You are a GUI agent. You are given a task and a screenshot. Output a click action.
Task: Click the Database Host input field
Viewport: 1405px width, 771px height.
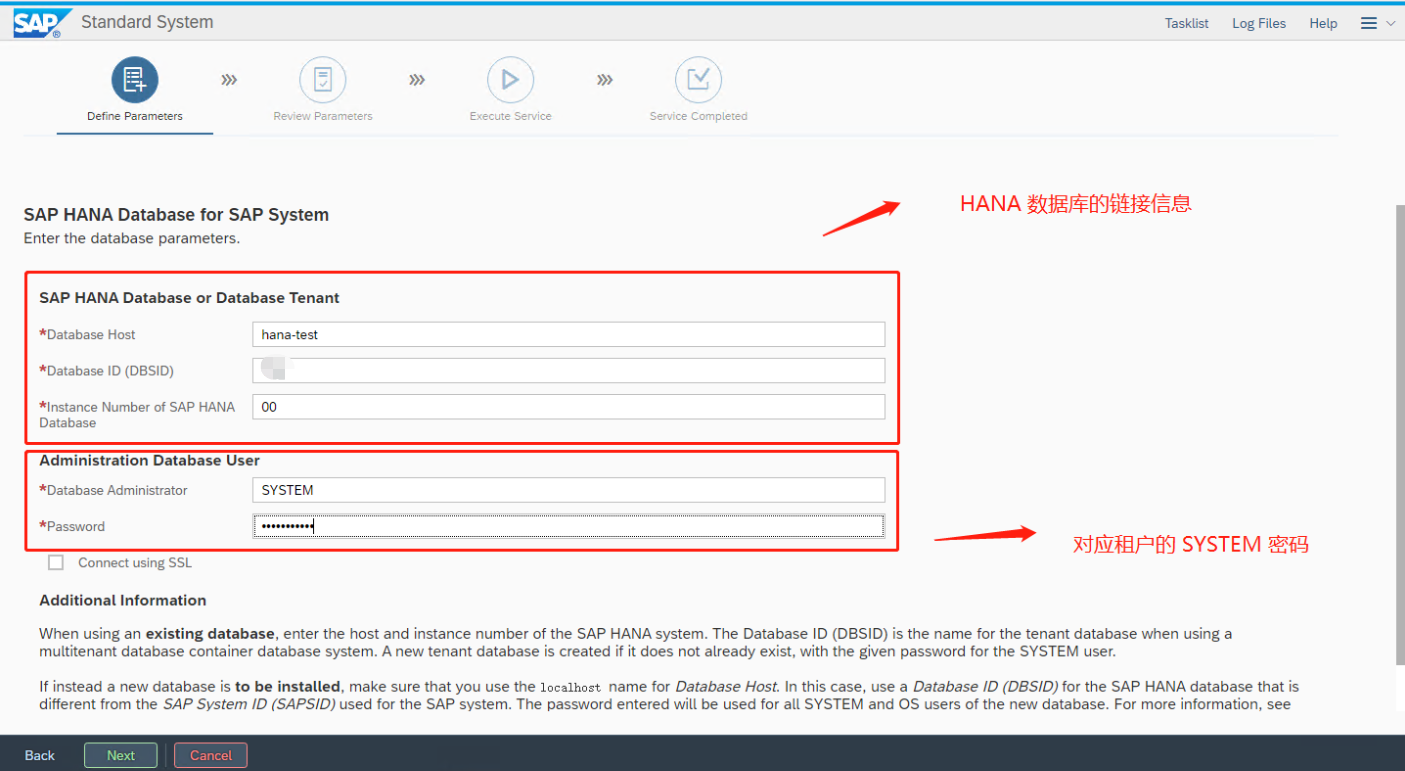coord(568,334)
